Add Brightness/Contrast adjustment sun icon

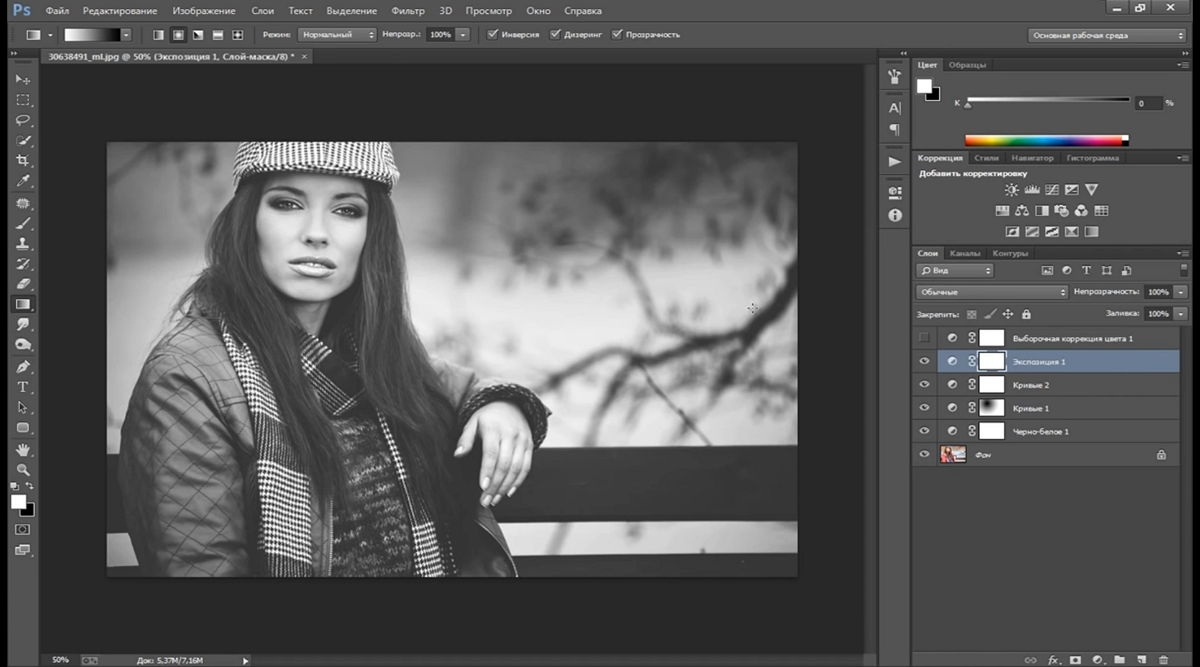point(1012,190)
